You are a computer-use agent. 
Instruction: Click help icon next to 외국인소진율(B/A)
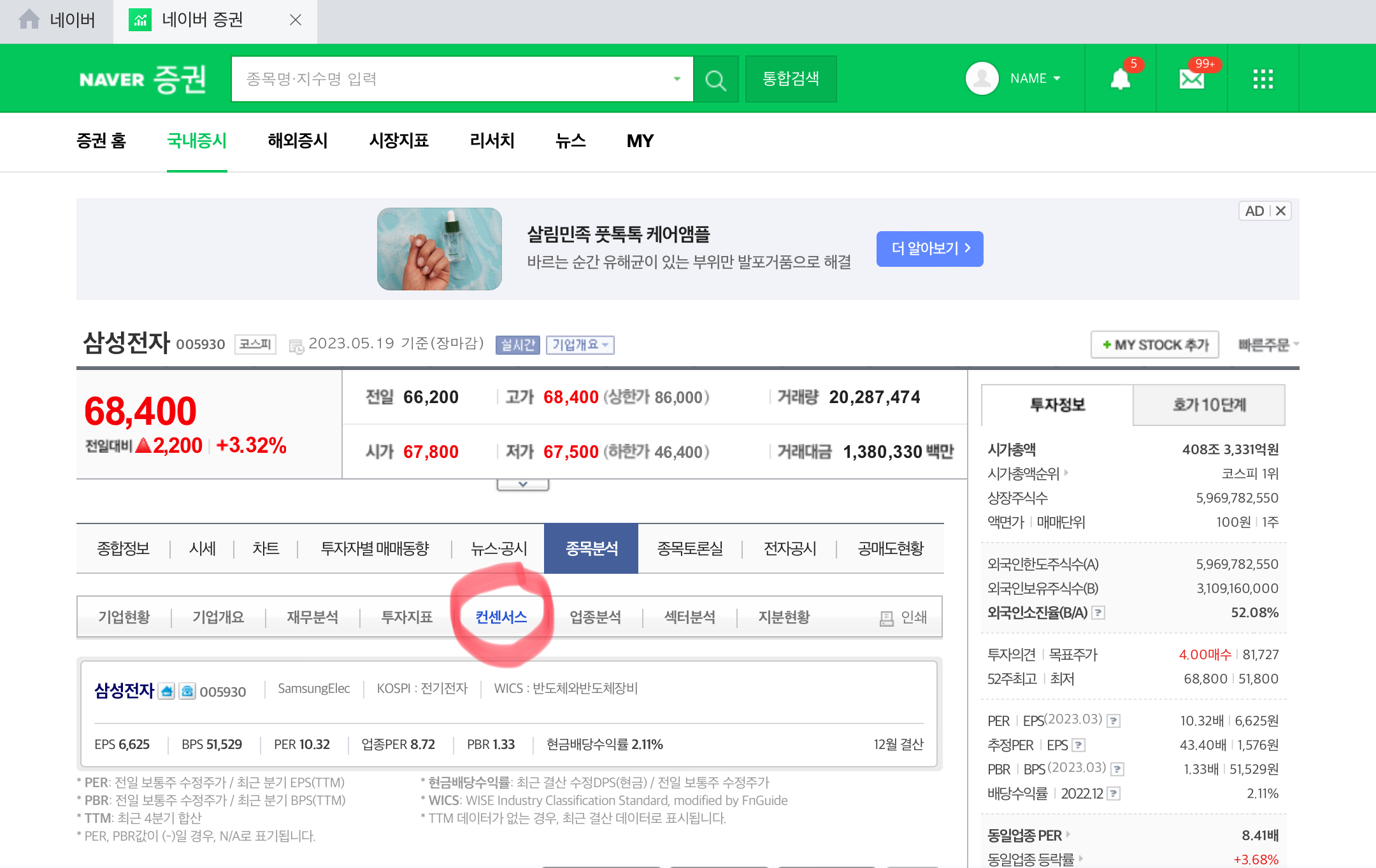click(x=1098, y=613)
